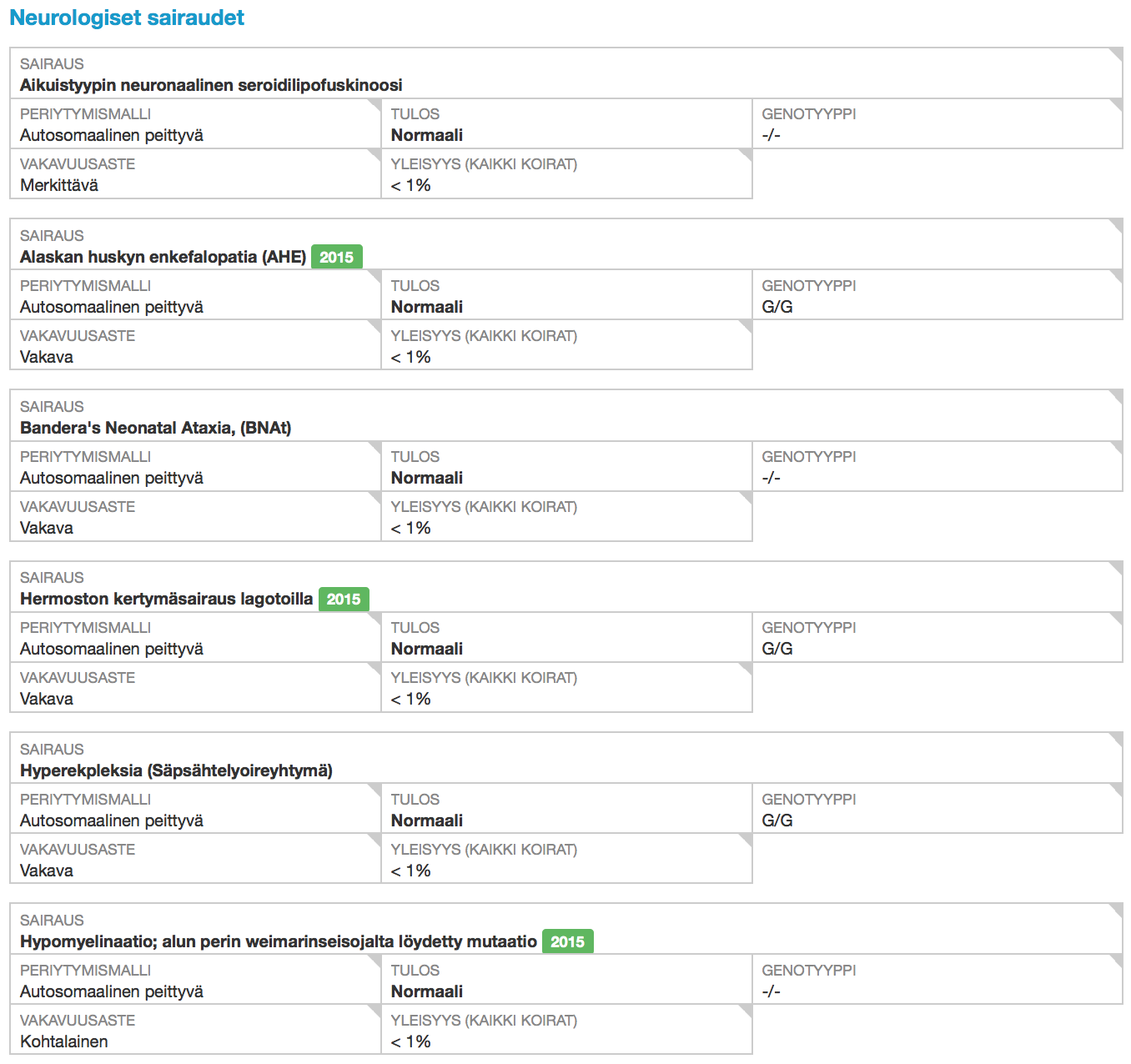
Task: Click the Alaskan huskyn enkefalopatia (AHE) disease name
Action: tap(163, 257)
